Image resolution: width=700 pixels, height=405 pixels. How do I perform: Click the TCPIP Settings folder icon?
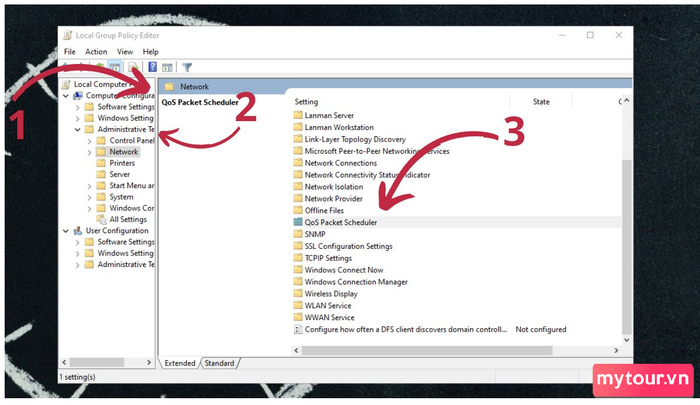298,258
